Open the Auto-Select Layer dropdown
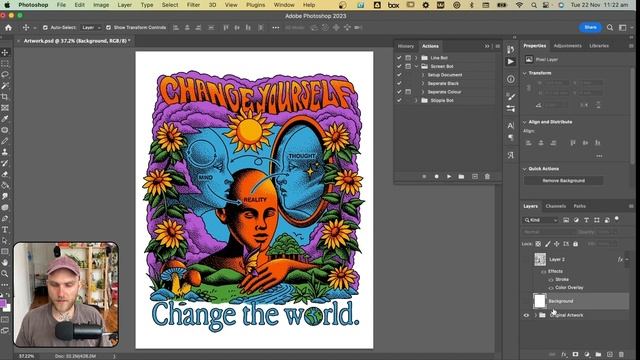640x360 pixels. 91,27
